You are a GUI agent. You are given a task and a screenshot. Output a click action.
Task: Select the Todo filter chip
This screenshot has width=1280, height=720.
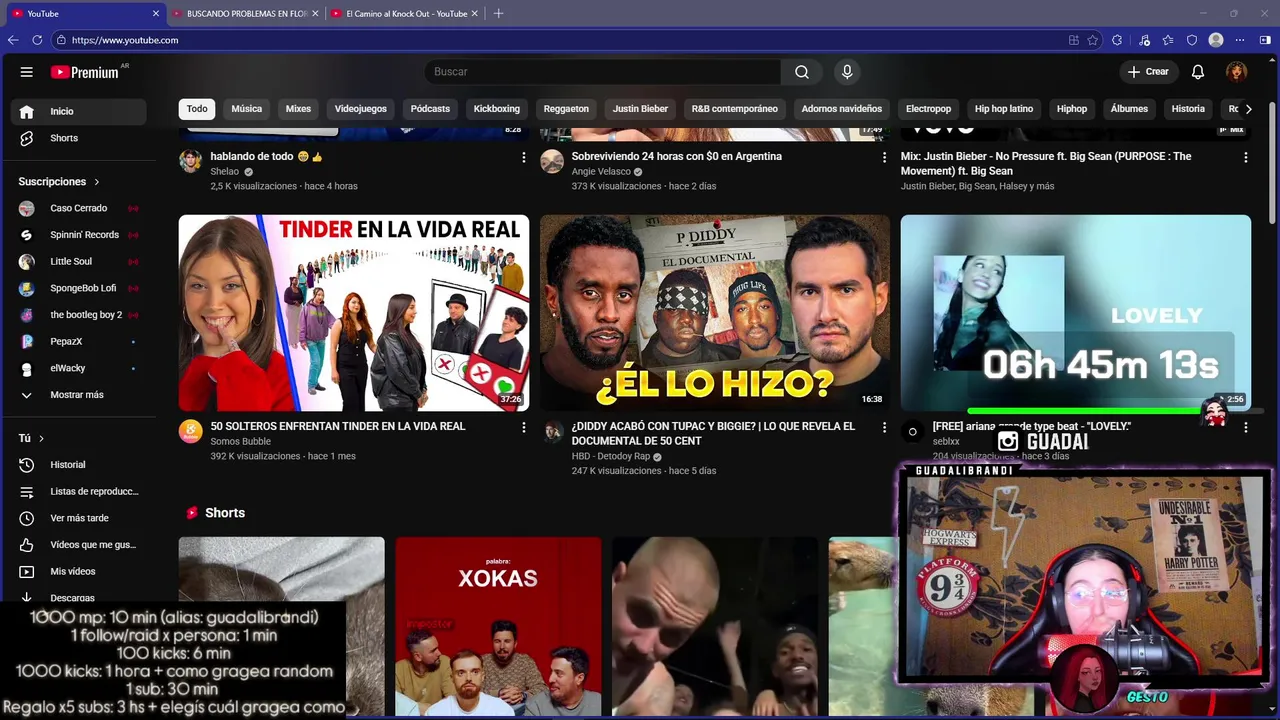point(197,109)
